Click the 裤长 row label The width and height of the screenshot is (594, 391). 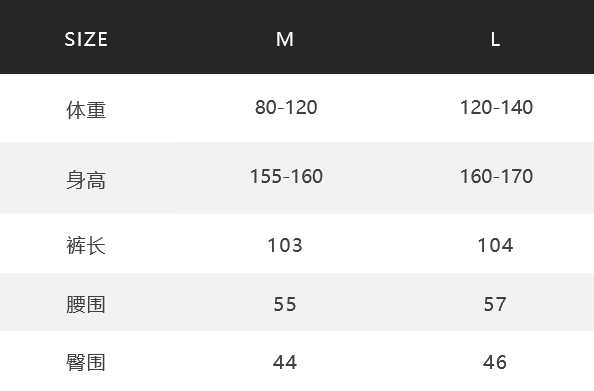click(x=86, y=246)
